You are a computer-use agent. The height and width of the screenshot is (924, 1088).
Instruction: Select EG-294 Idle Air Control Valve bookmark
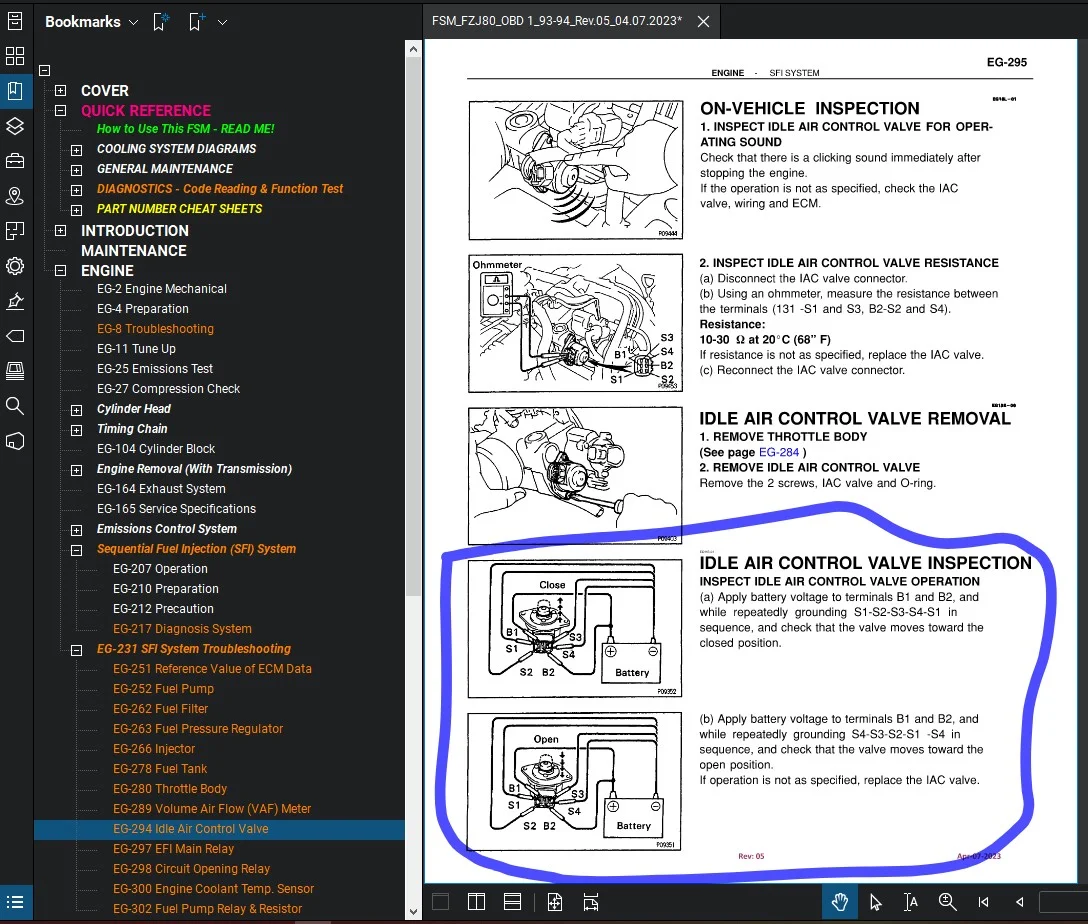pyautogui.click(x=191, y=829)
